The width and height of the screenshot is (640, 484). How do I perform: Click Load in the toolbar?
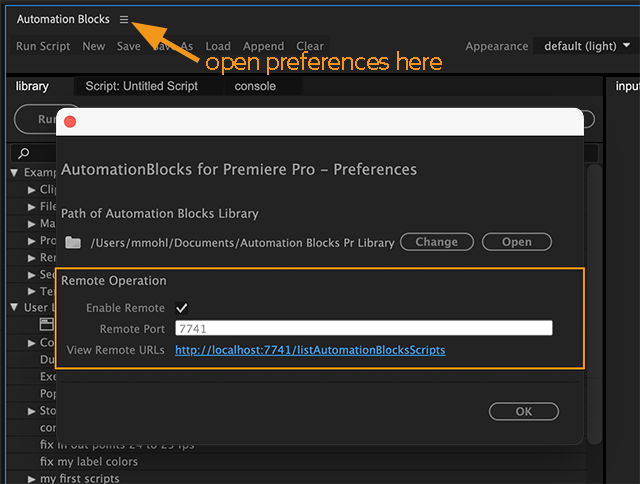coord(218,46)
